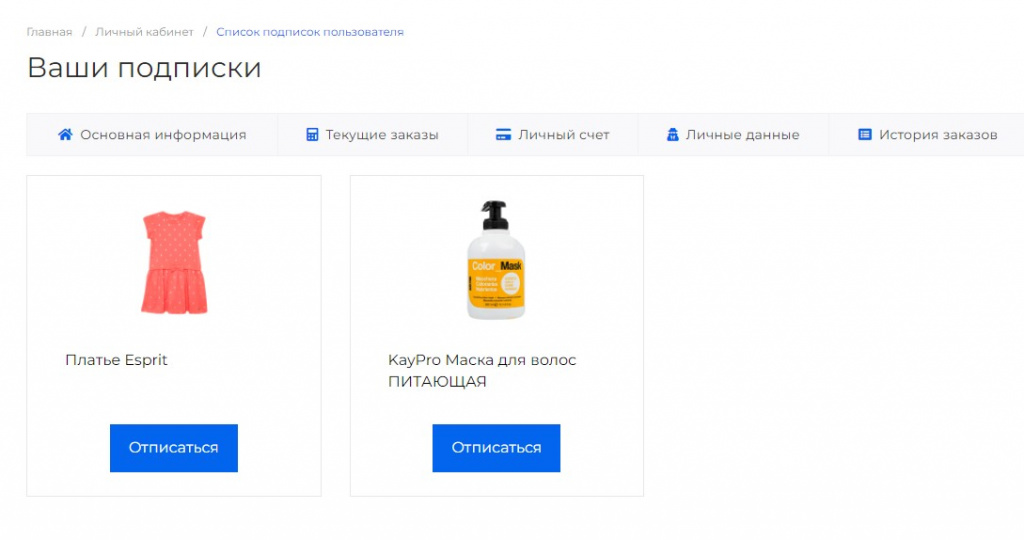Open the Личный кабинет breadcrumb link
Viewport: 1024px width, 540px height.
coord(144,32)
